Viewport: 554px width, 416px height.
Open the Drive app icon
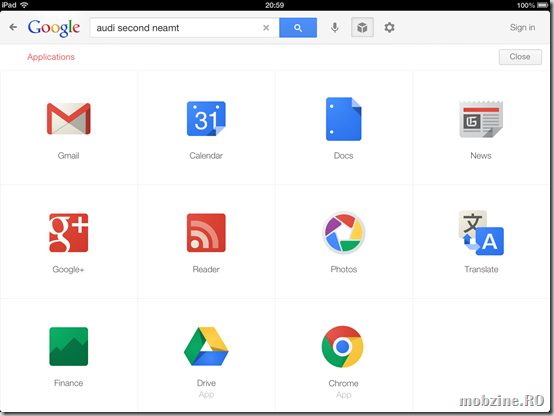[206, 346]
